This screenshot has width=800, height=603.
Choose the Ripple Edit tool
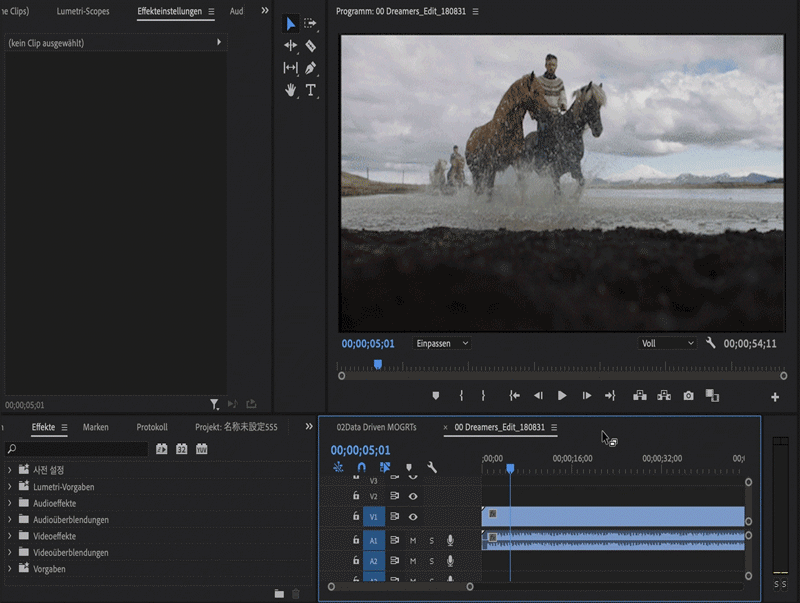(291, 46)
